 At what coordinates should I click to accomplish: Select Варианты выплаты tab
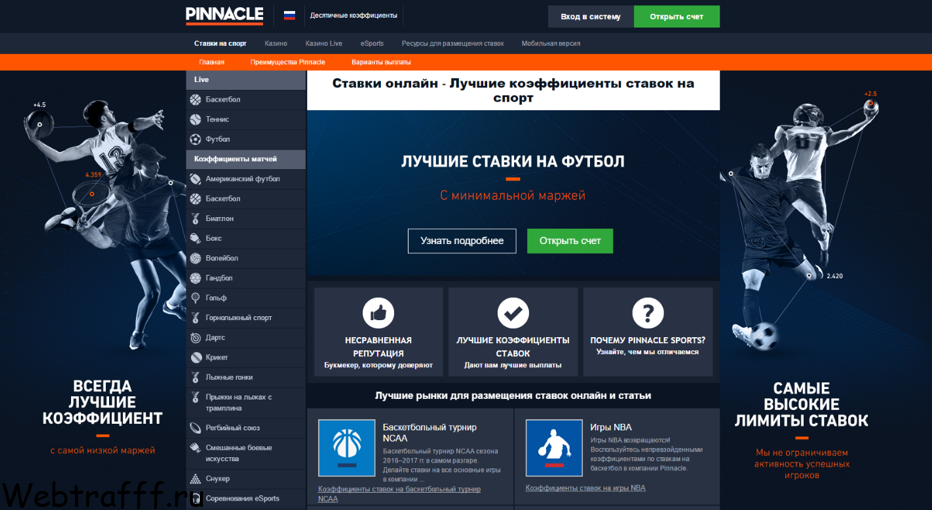pyautogui.click(x=381, y=62)
